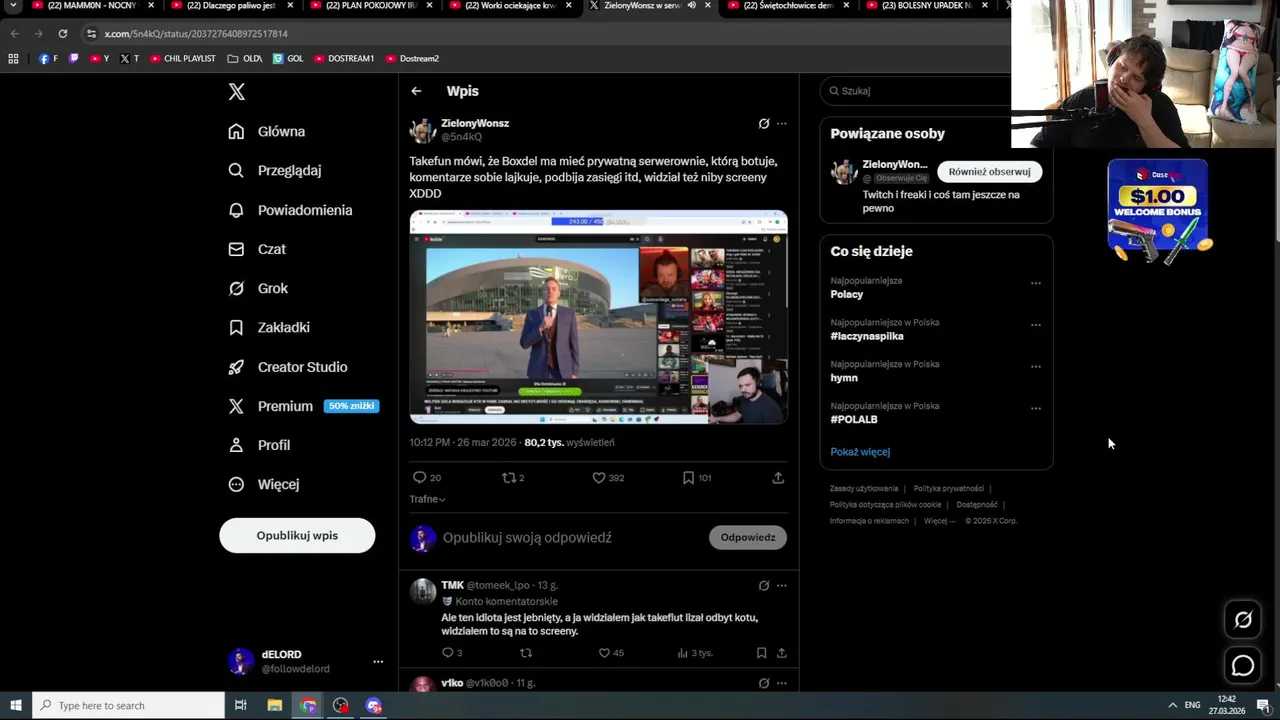Image resolution: width=1280 pixels, height=720 pixels.
Task: Open options for Polacy trend
Action: 1036,283
